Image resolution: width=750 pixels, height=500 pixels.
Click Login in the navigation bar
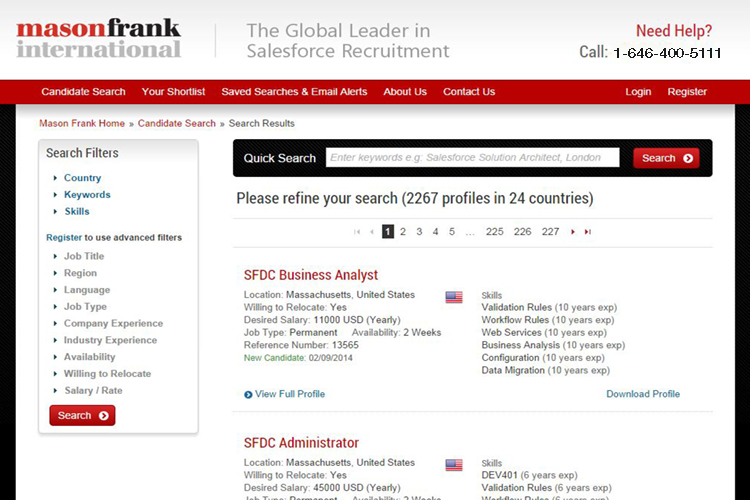coord(638,92)
